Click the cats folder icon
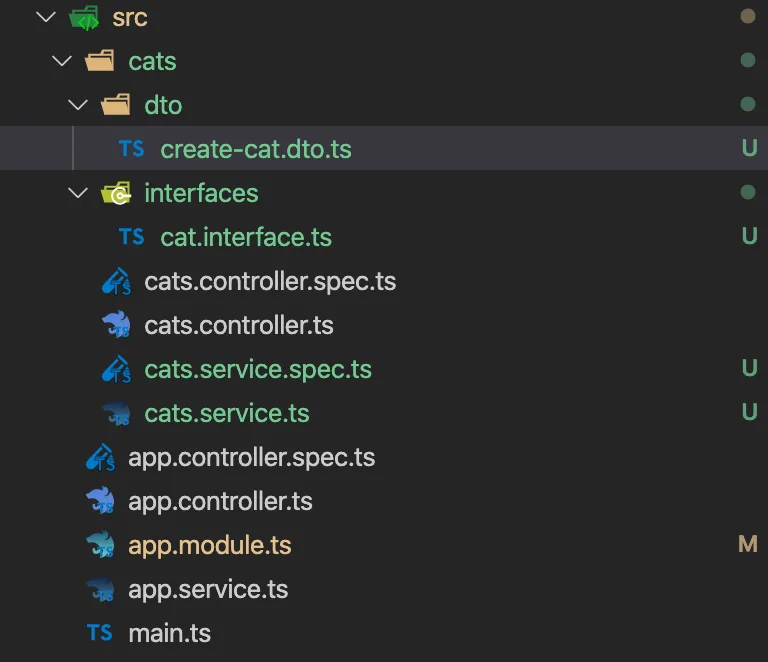This screenshot has width=768, height=662. pos(99,61)
